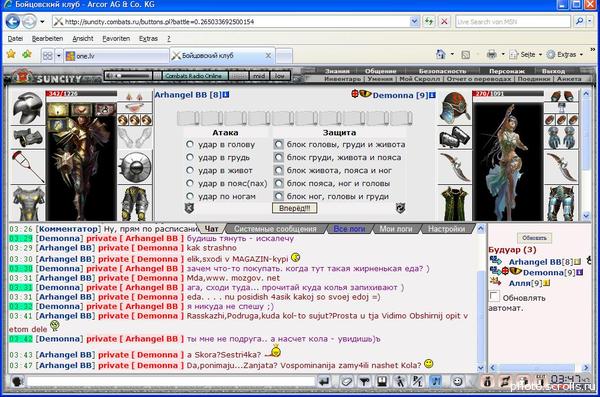Select attack 'удар в пояс(пах)'
The image size is (600, 397).
190,183
